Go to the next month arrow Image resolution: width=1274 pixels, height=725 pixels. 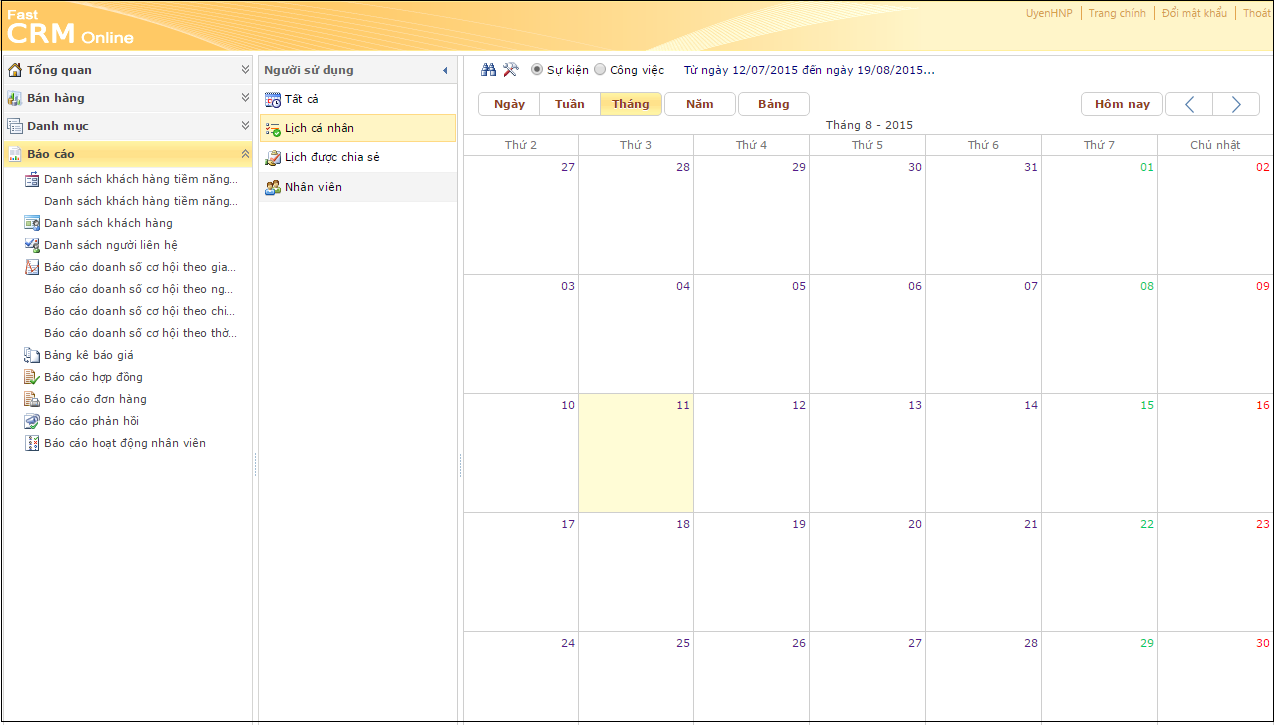coord(1236,104)
